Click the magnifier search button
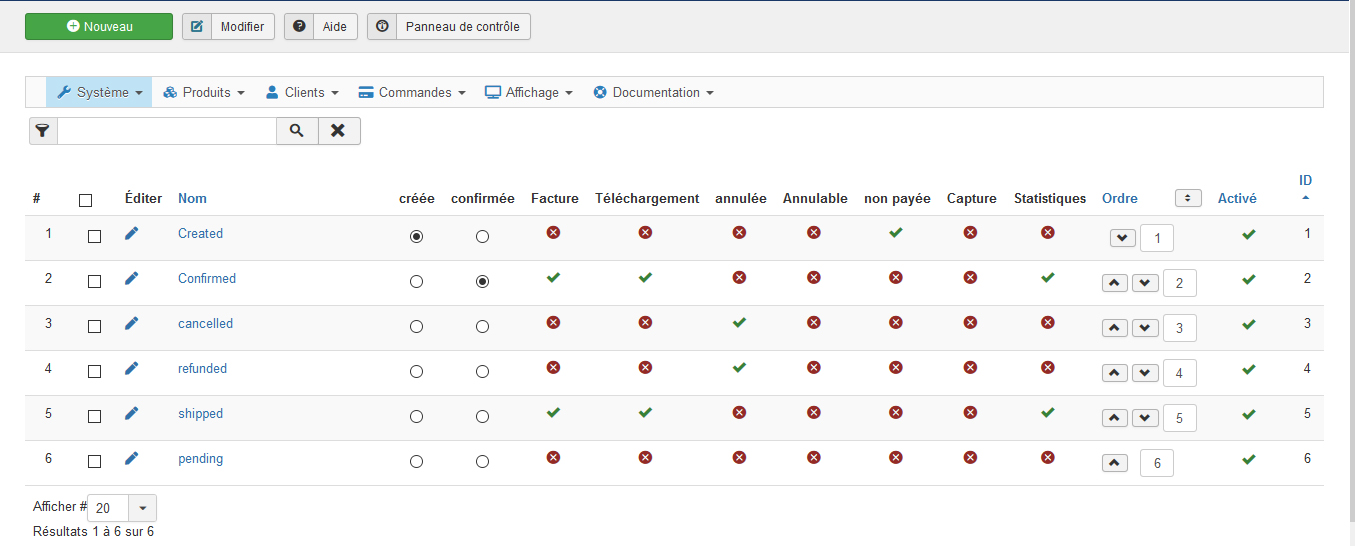 pos(297,131)
